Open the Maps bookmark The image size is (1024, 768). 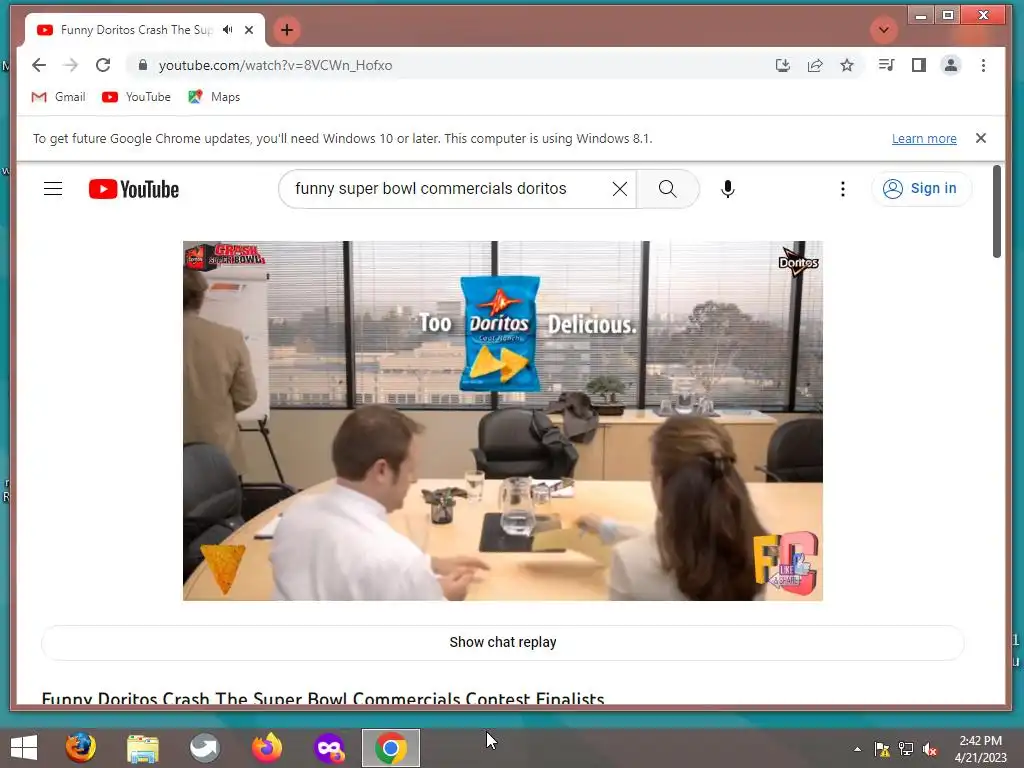pyautogui.click(x=214, y=97)
